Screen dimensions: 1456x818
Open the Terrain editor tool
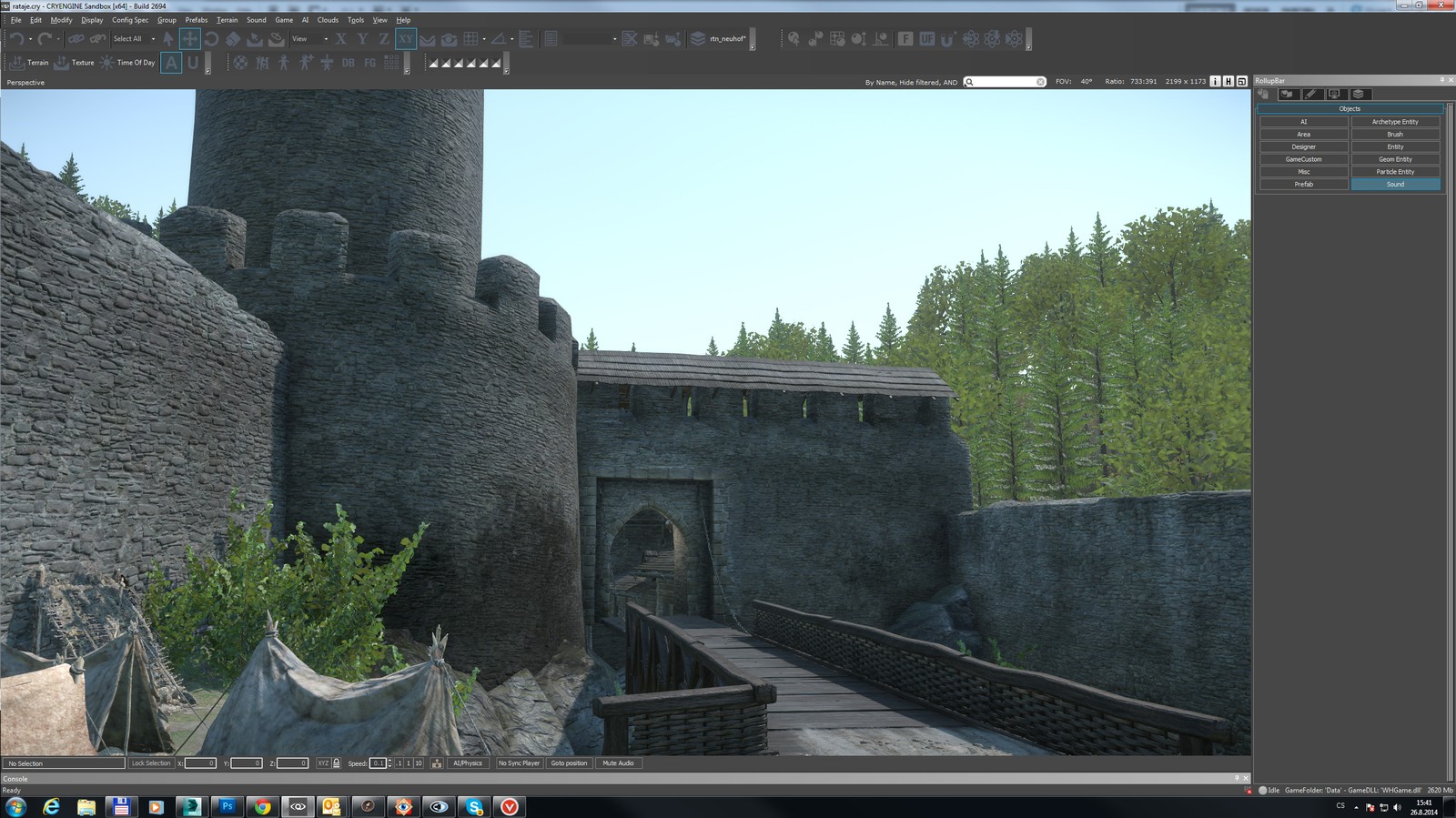(x=28, y=63)
